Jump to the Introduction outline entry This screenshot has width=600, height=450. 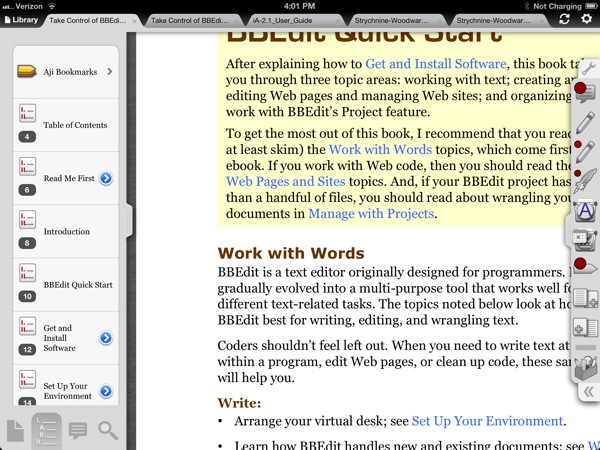(66, 231)
